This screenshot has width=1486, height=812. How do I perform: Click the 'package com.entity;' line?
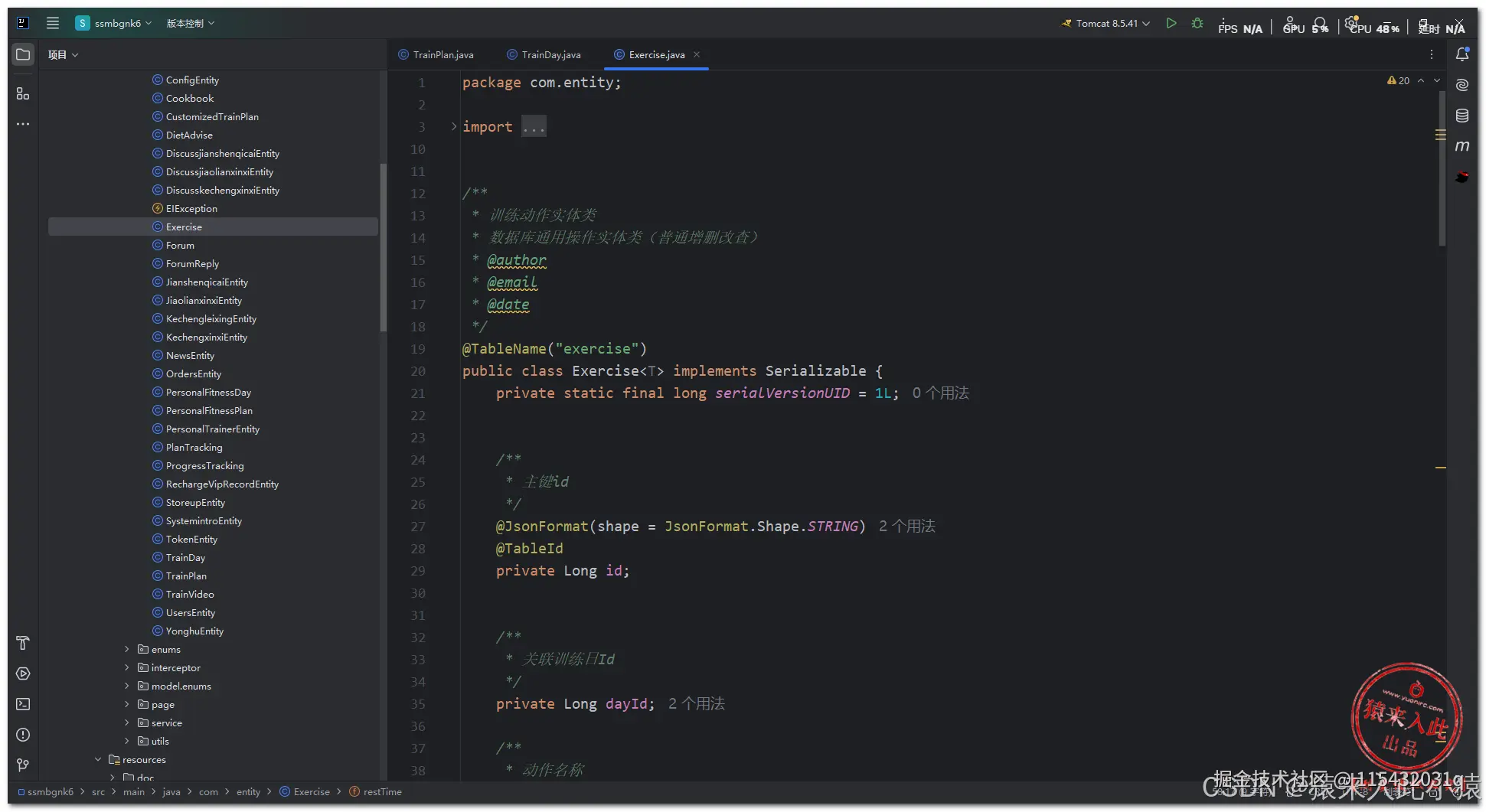542,83
